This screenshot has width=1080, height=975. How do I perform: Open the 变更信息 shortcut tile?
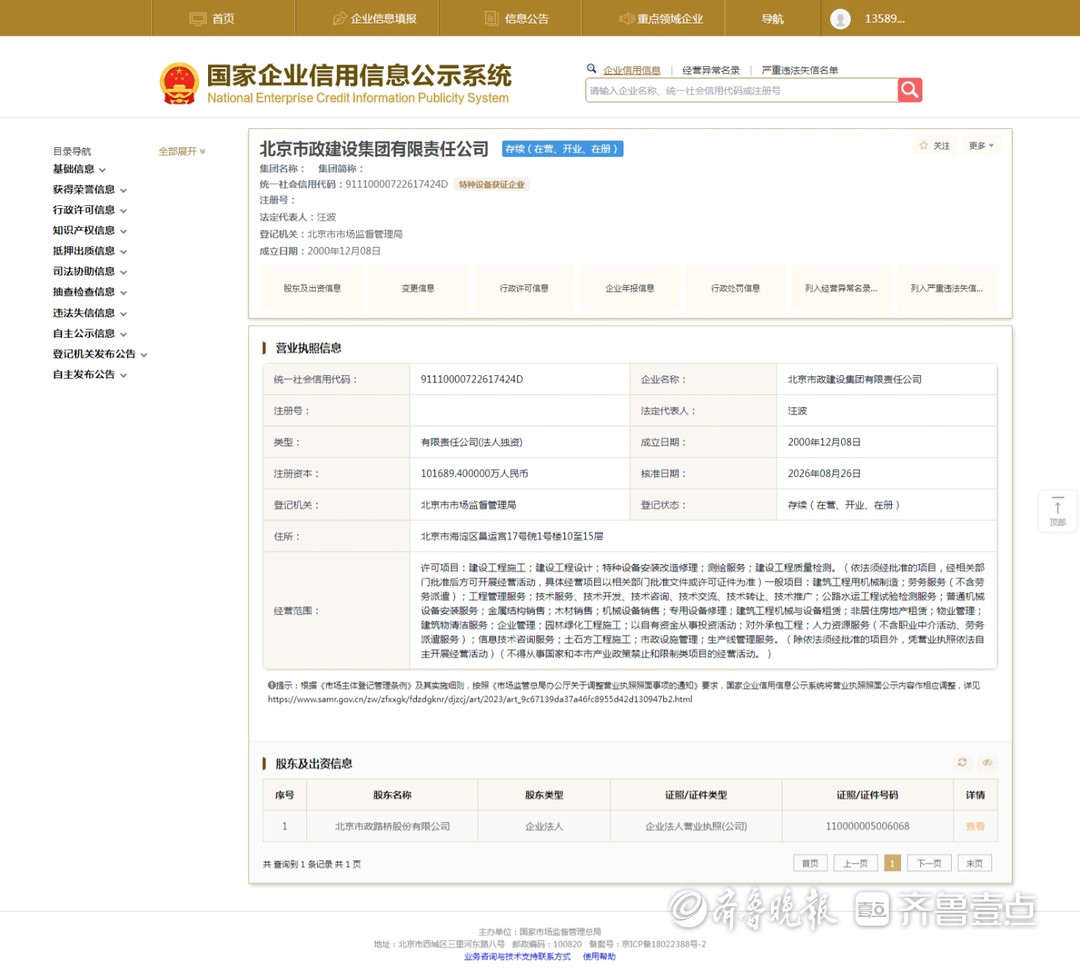pyautogui.click(x=418, y=288)
